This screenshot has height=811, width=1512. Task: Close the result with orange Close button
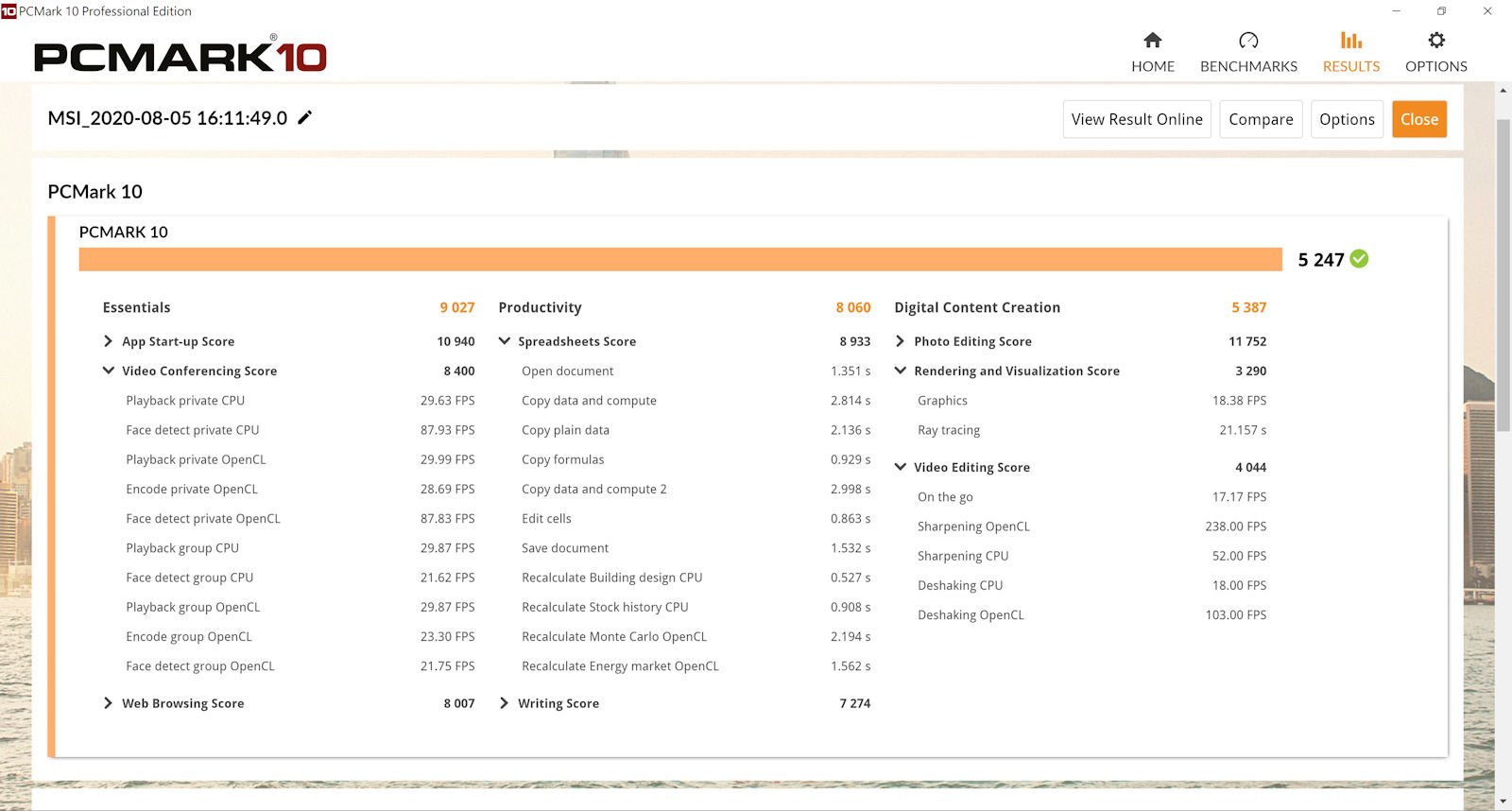(1419, 119)
